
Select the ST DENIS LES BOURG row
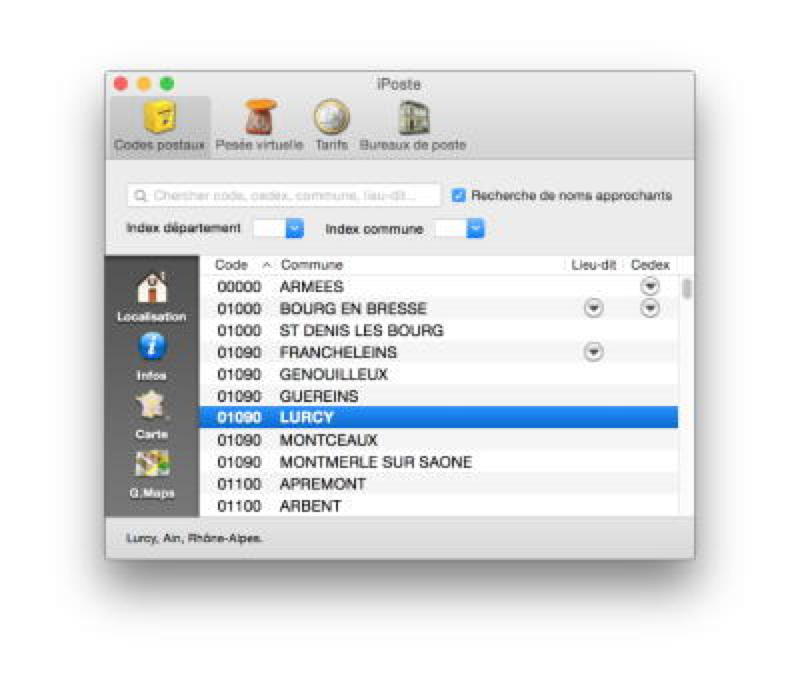coord(361,331)
